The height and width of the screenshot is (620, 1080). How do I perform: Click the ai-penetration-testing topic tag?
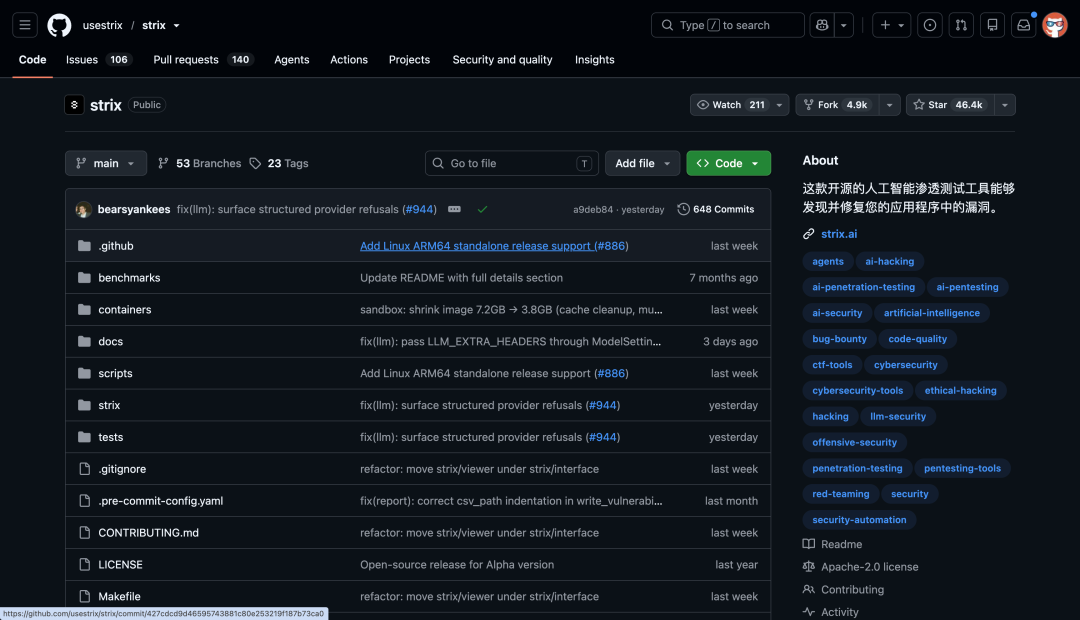tap(864, 287)
